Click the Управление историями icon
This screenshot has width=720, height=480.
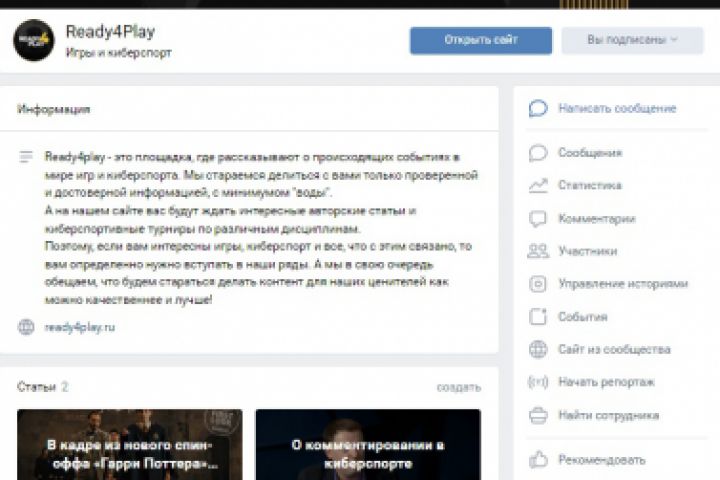pyautogui.click(x=538, y=284)
